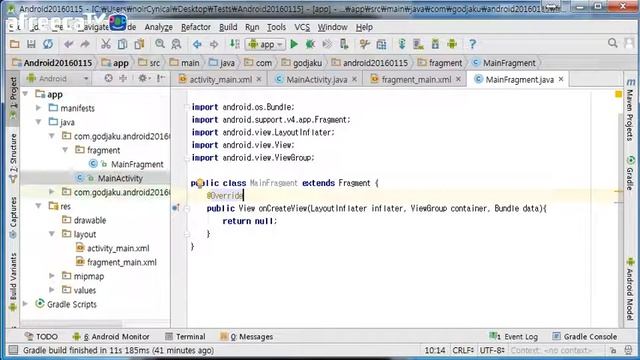
Task: Collapse the layout folder node
Action: point(52,234)
